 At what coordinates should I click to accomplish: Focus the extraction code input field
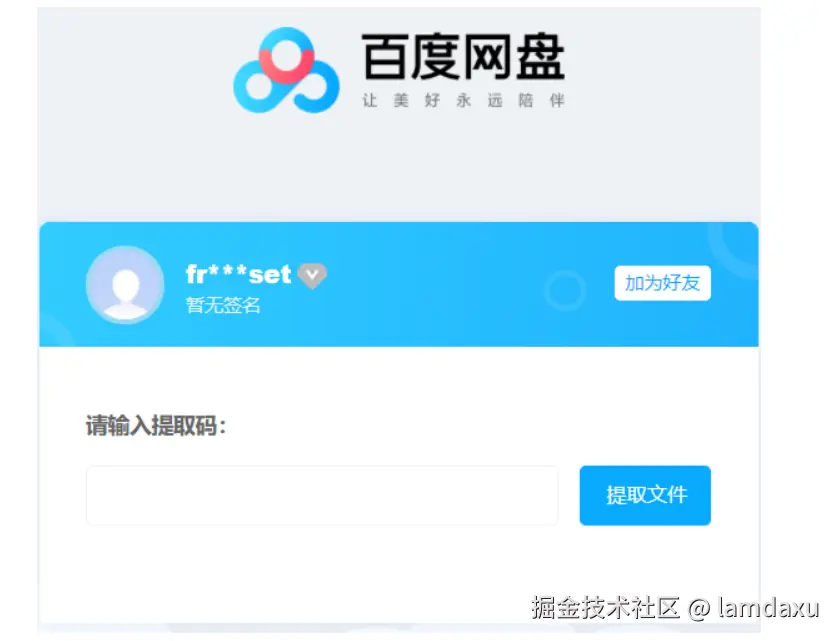(x=322, y=495)
